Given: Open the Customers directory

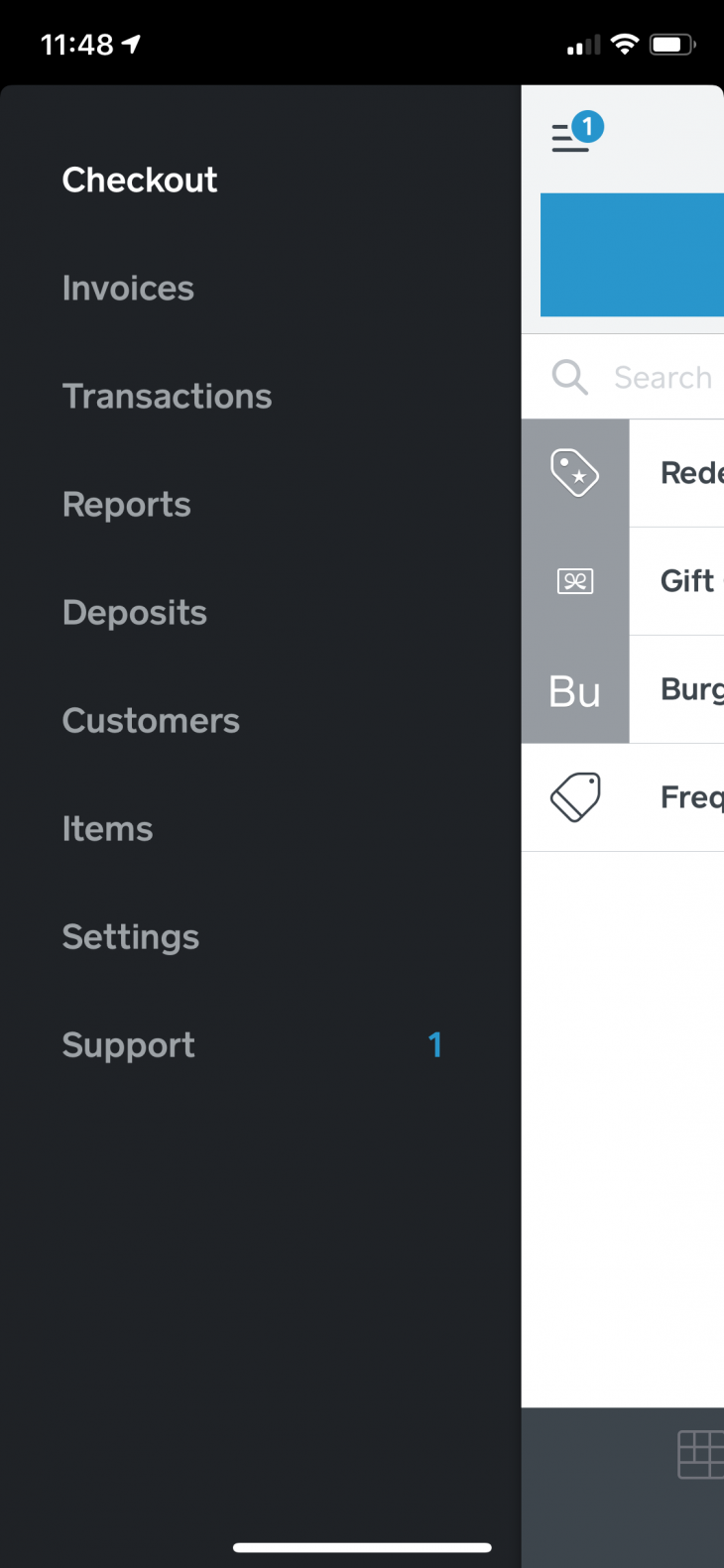Looking at the screenshot, I should tap(151, 721).
